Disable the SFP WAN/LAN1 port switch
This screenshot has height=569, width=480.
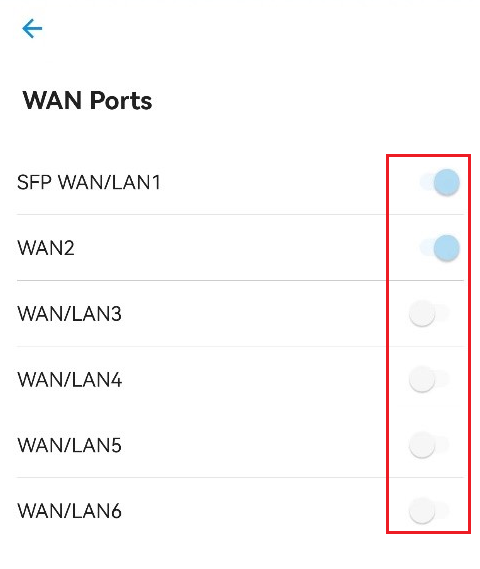(439, 182)
